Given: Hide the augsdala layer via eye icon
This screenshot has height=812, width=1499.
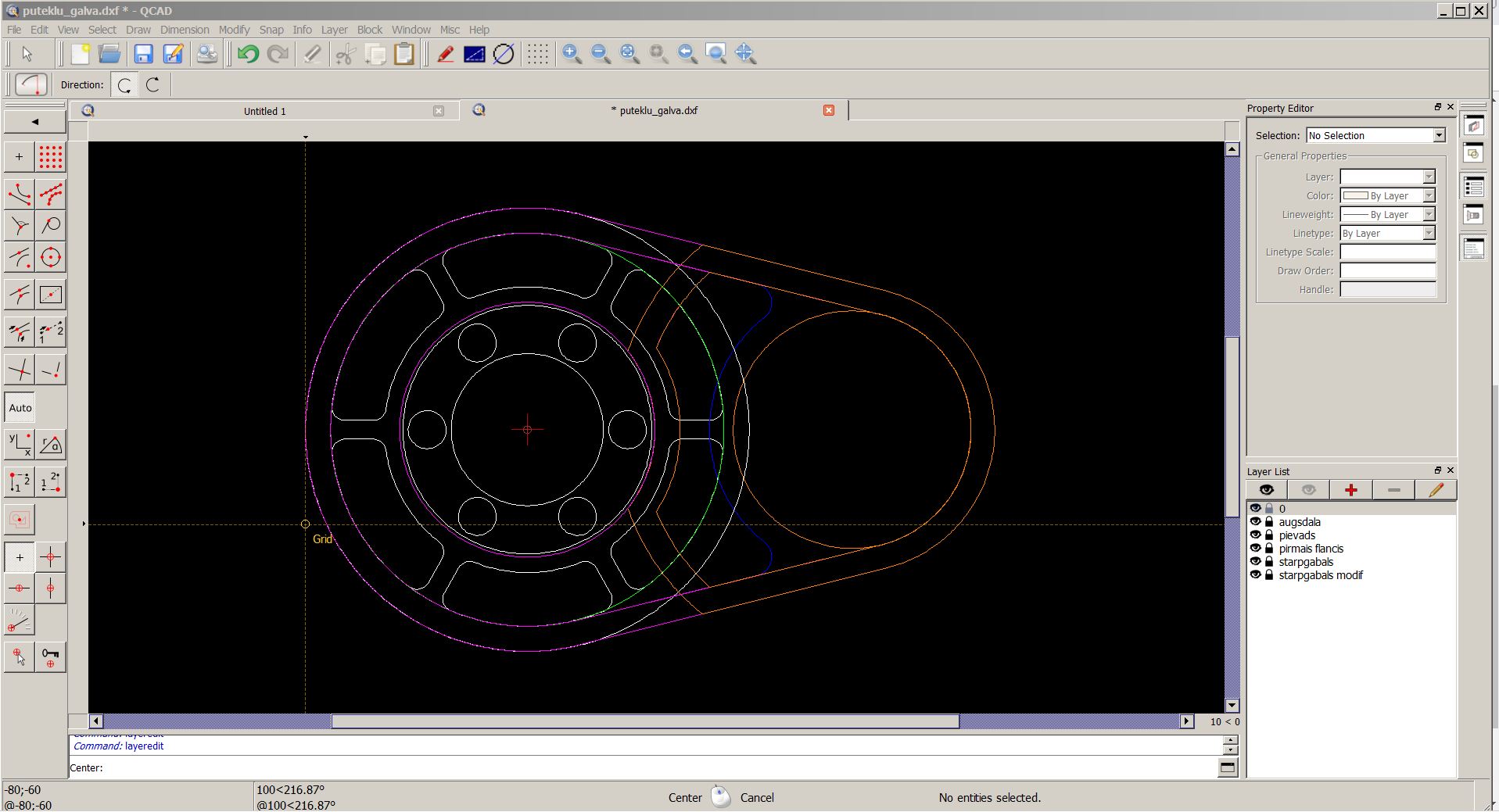Looking at the screenshot, I should pos(1256,522).
